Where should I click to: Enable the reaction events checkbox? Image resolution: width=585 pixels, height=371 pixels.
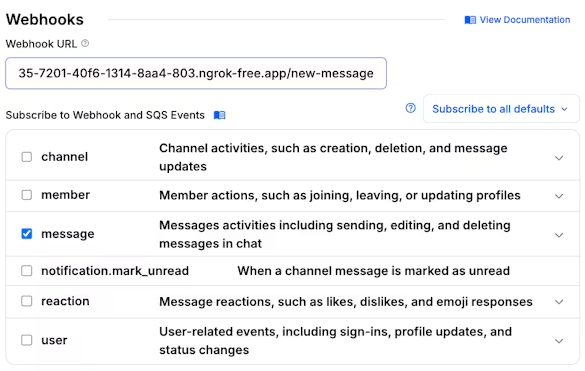tap(26, 301)
